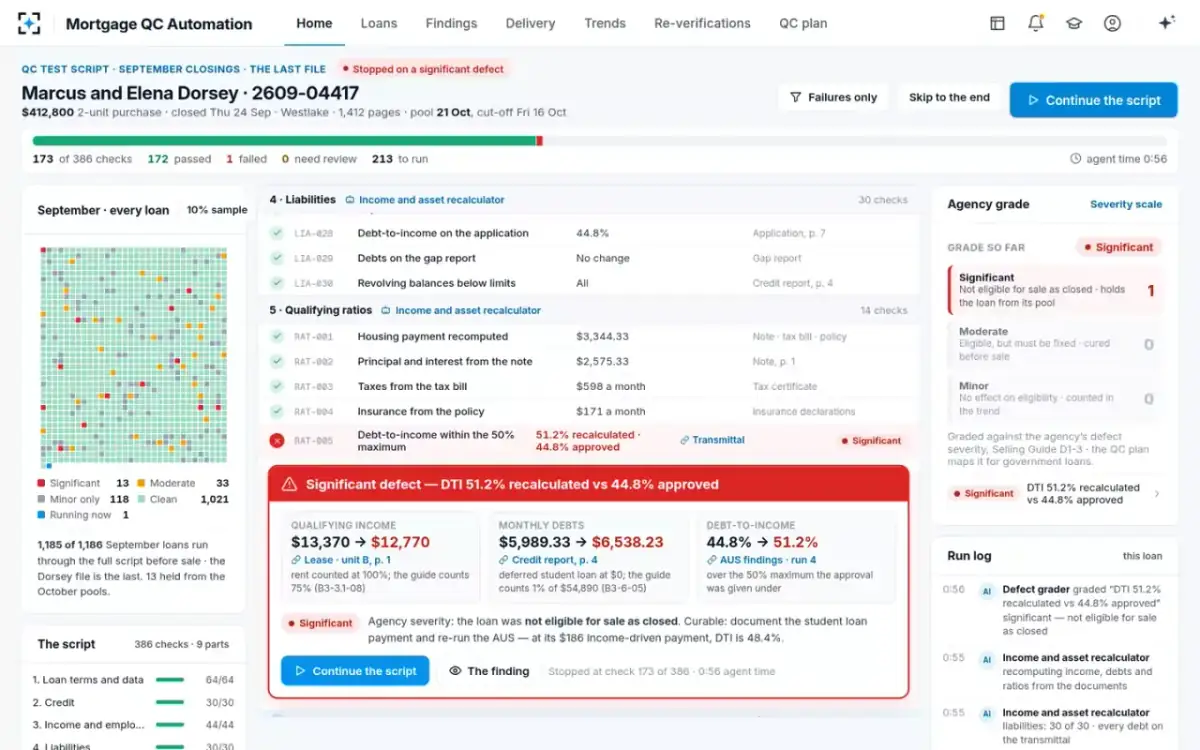Expand the Moderate severity grade row
The width and height of the screenshot is (1200, 750).
click(x=1055, y=344)
